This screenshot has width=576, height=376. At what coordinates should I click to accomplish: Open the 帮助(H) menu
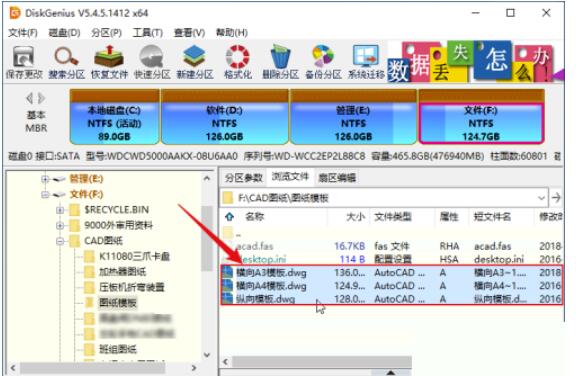click(231, 33)
